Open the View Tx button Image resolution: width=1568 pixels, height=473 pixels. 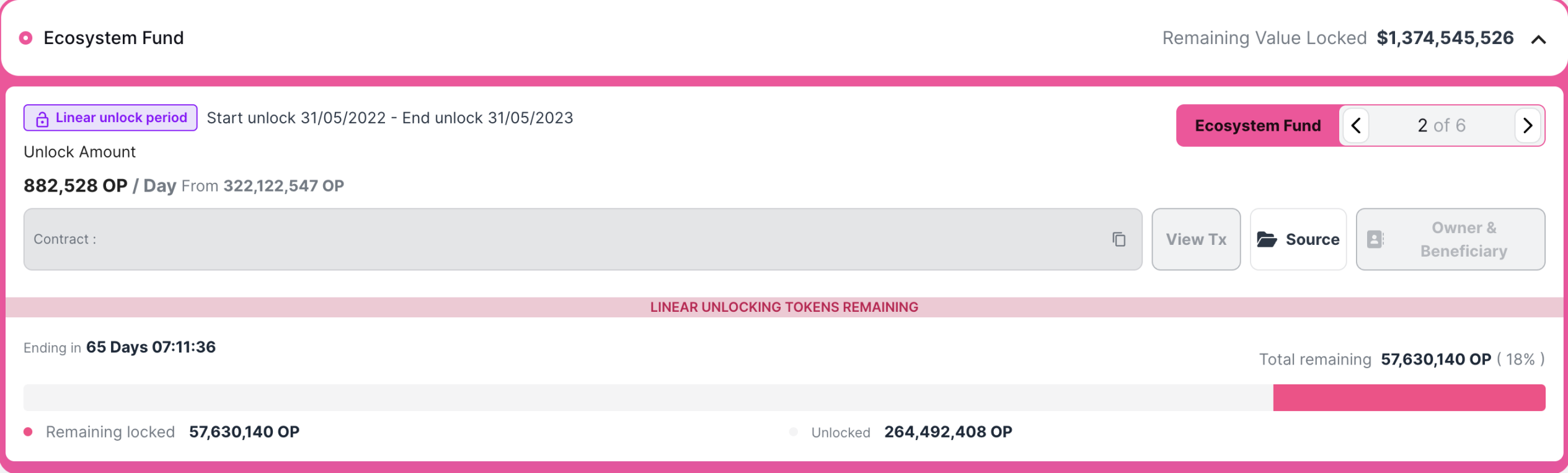(1196, 239)
